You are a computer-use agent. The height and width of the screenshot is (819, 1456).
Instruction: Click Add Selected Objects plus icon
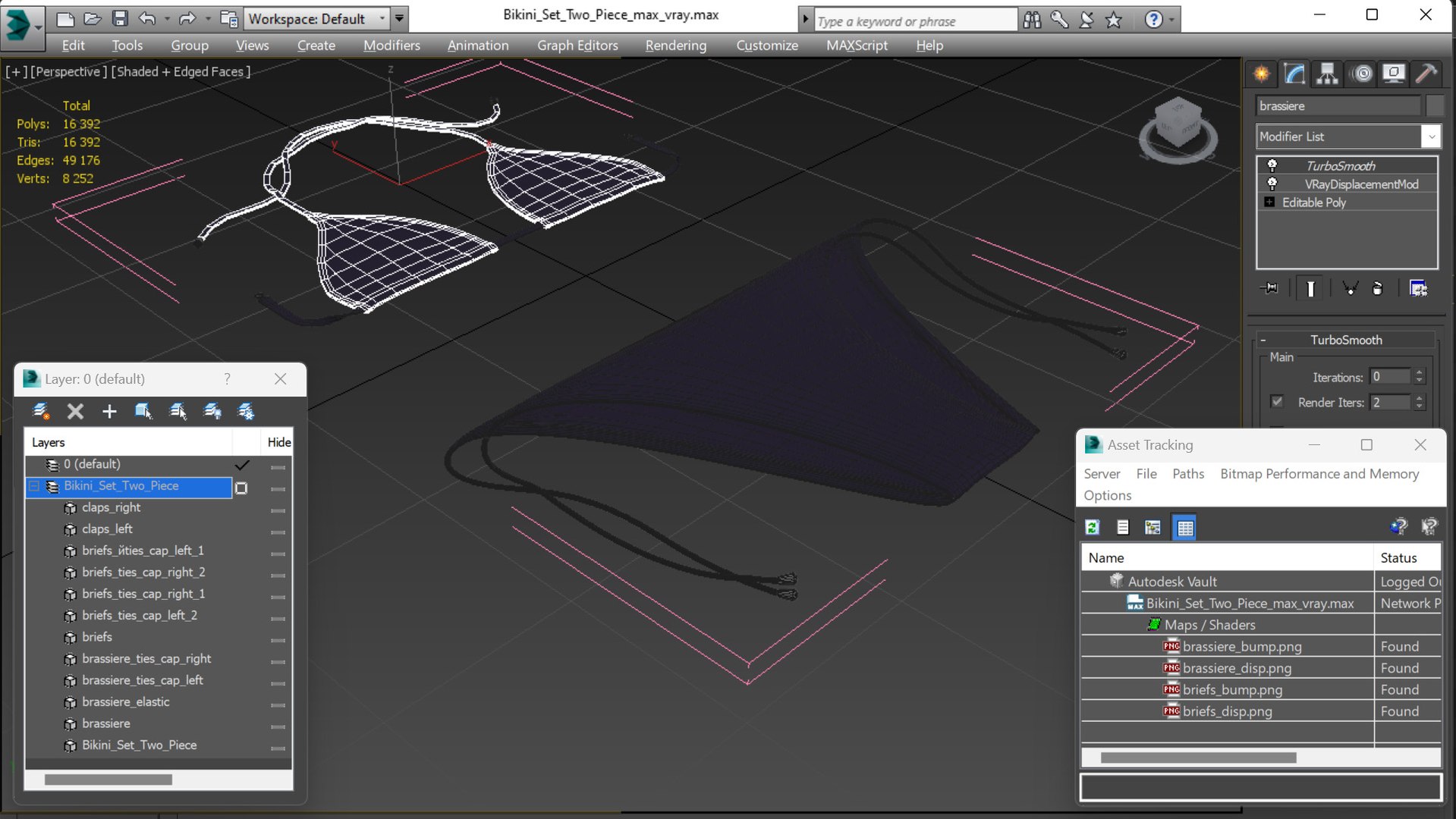[109, 411]
